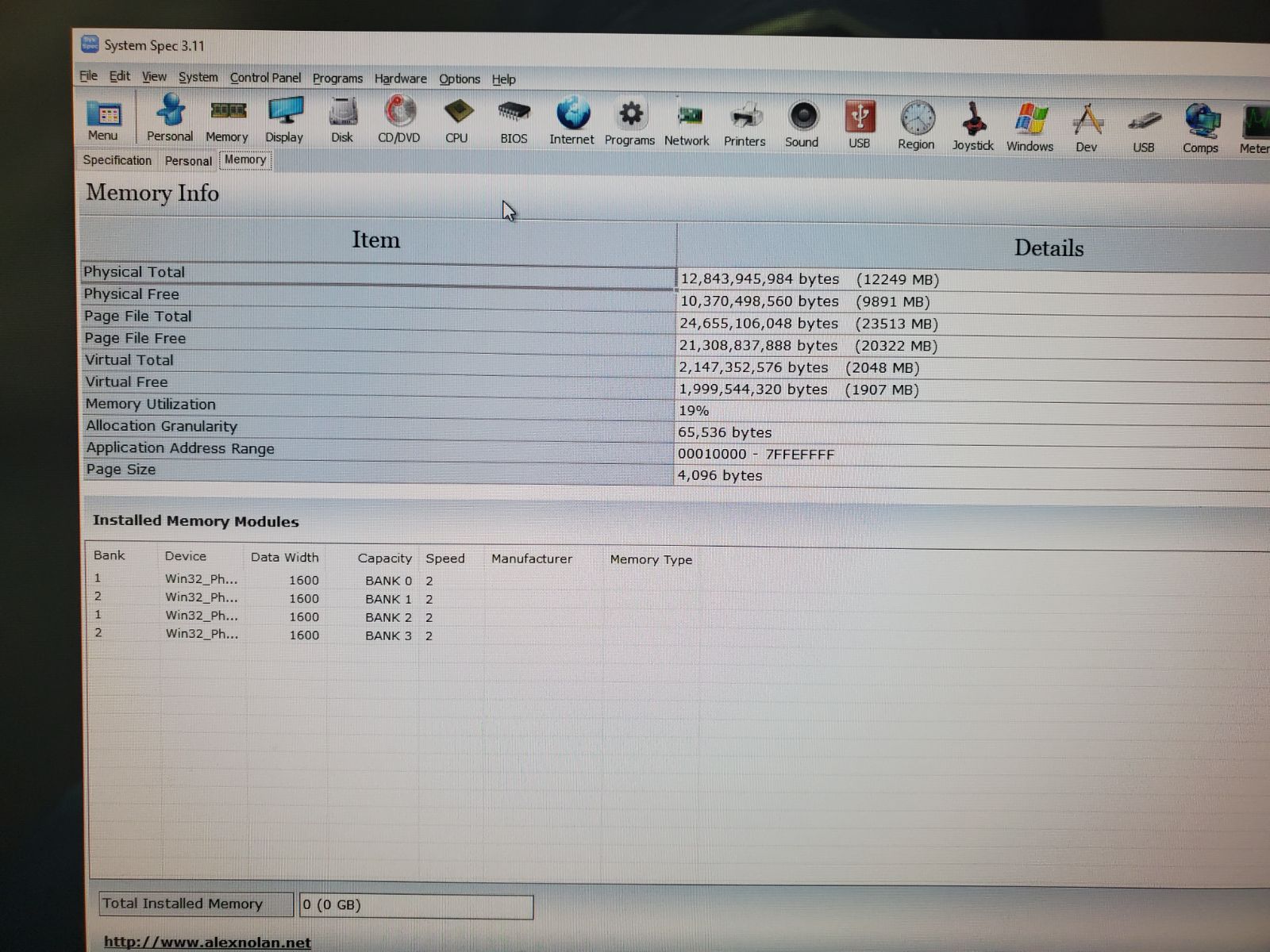This screenshot has height=952, width=1270.
Task: Open the Internet globe icon
Action: click(x=572, y=122)
